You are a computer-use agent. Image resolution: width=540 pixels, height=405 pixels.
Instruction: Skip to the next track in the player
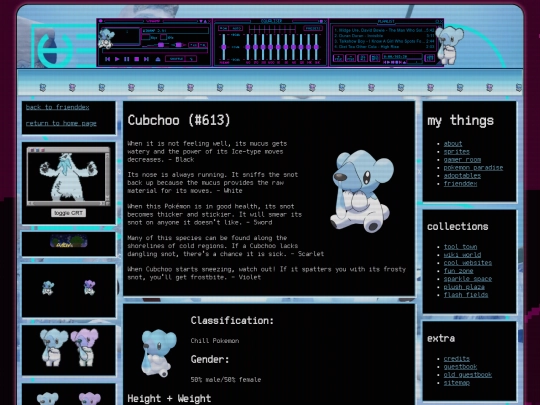146,59
